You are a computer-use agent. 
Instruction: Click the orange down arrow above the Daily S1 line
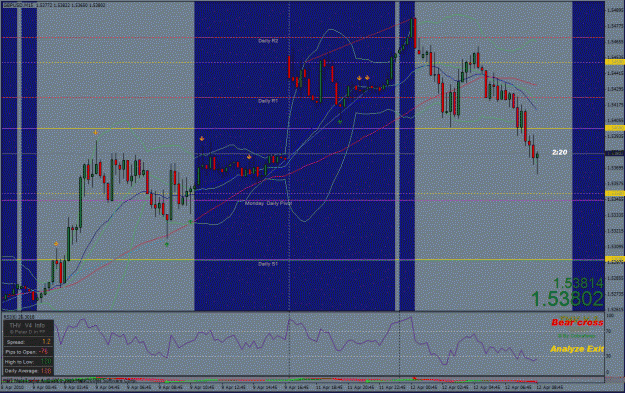tap(56, 244)
